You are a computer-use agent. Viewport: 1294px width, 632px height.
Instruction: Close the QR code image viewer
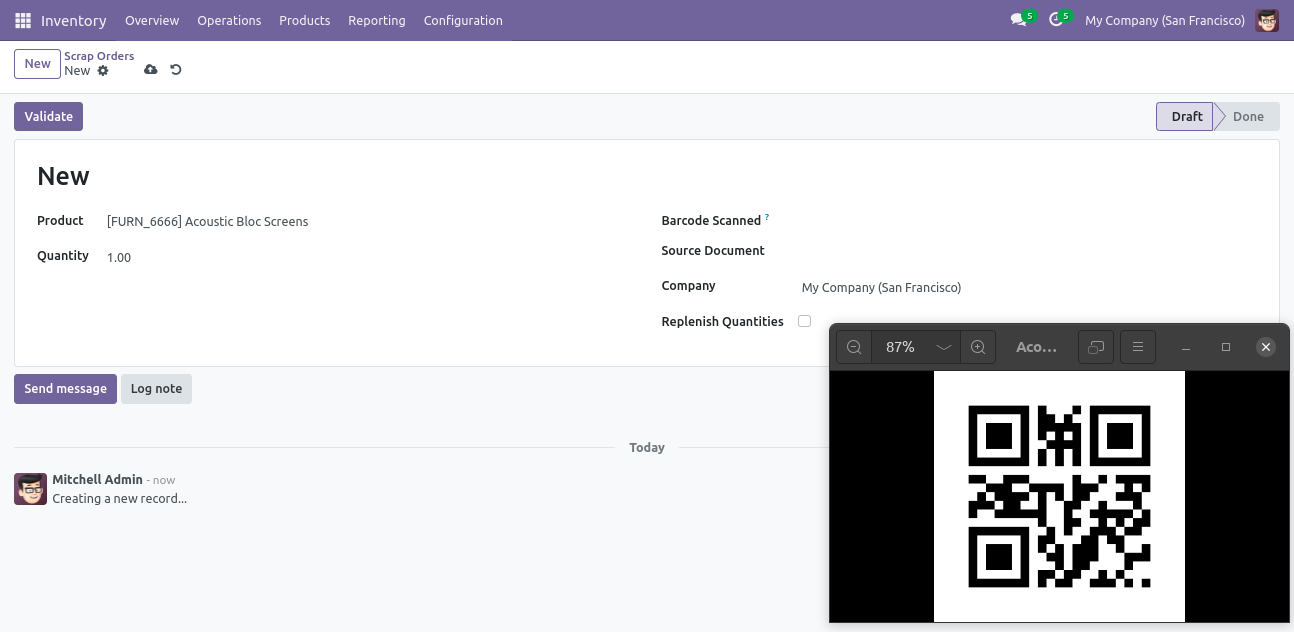tap(1266, 347)
